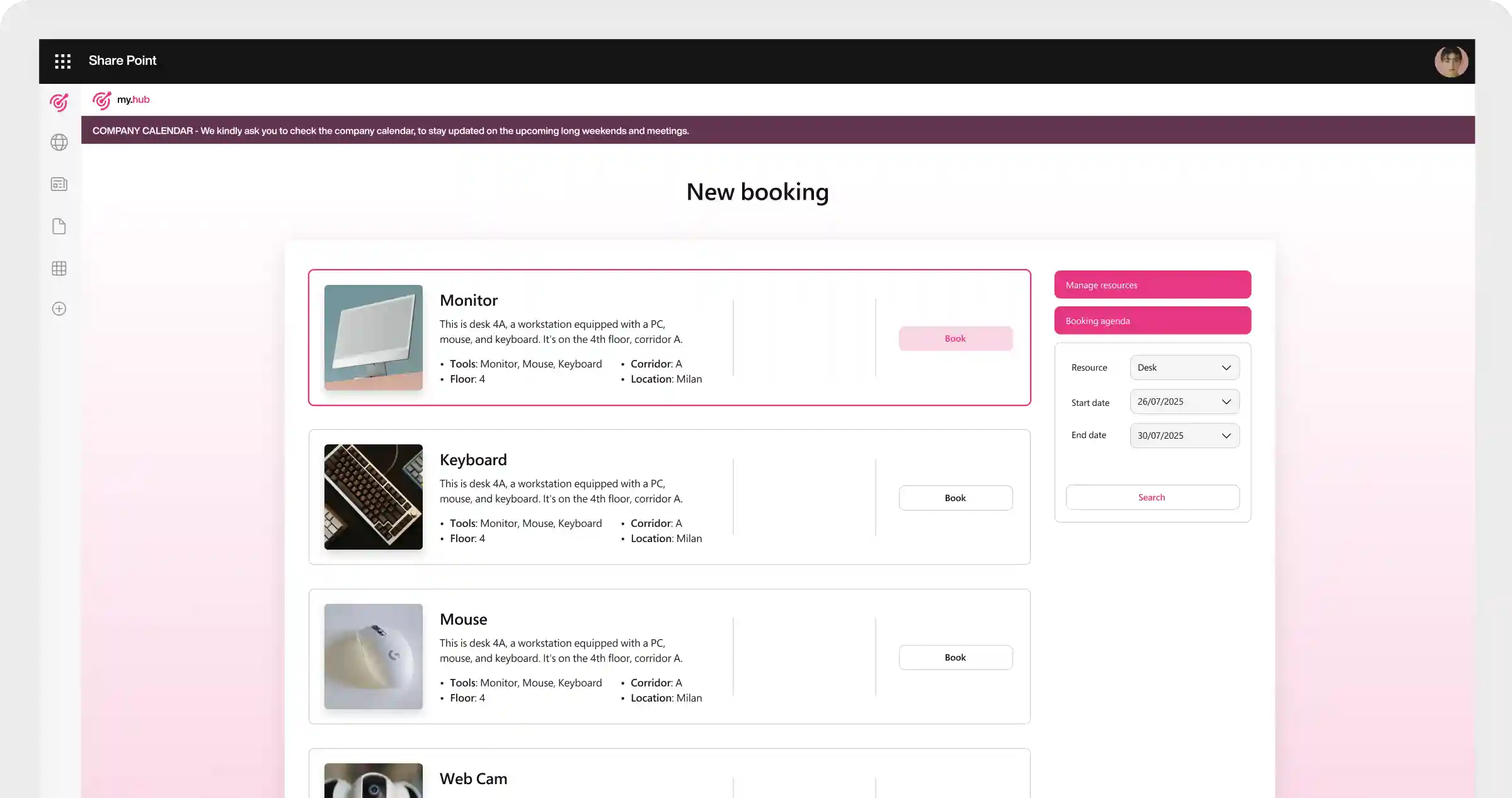Click Tools line in Monitor card
1512x798 pixels.
526,364
